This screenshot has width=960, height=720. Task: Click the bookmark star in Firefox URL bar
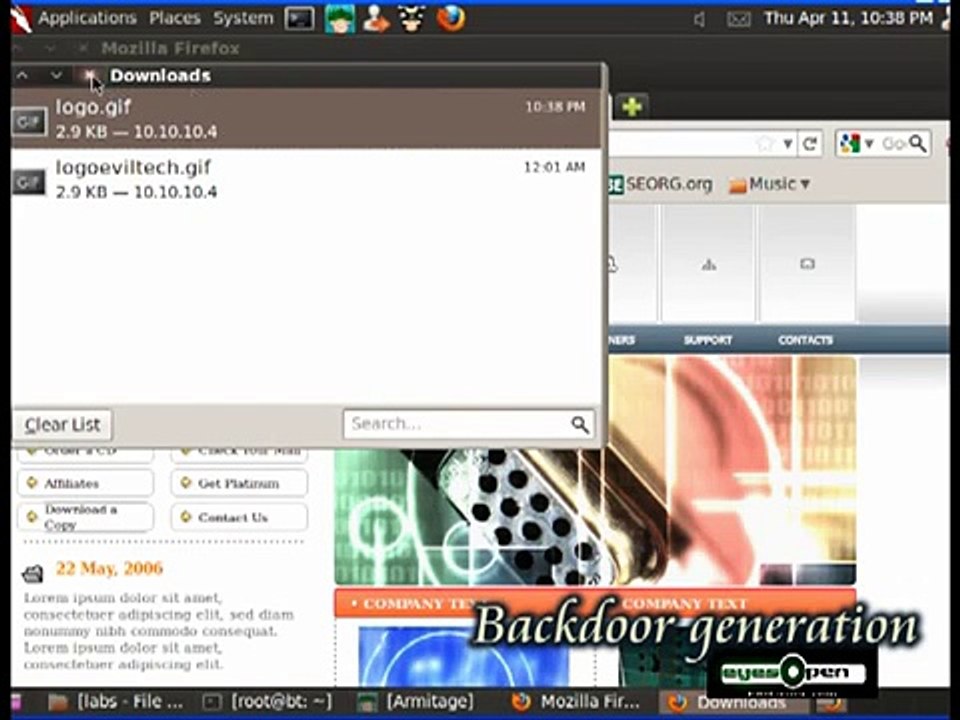765,144
